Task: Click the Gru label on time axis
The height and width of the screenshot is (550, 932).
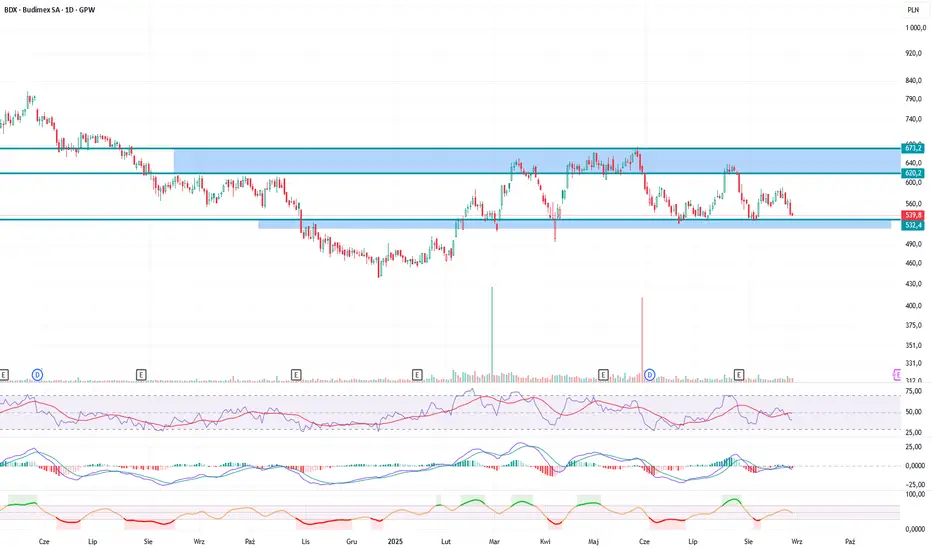Action: pyautogui.click(x=351, y=541)
